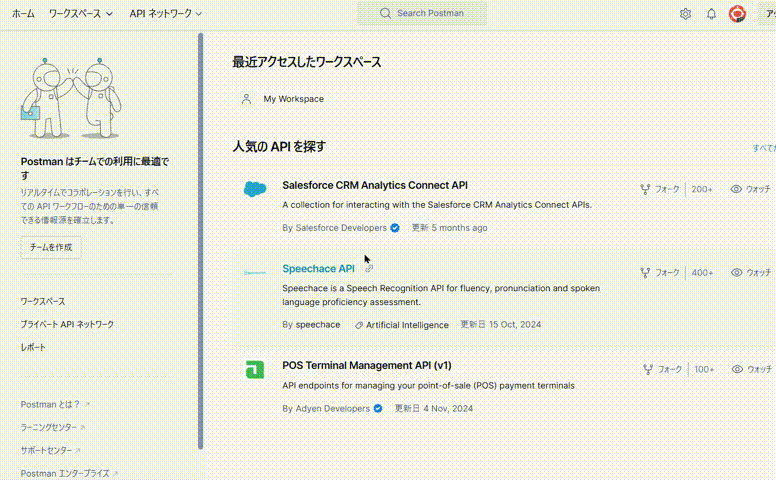Watch the Speechace API collection
Screen dimensions: 776x480
coord(751,273)
